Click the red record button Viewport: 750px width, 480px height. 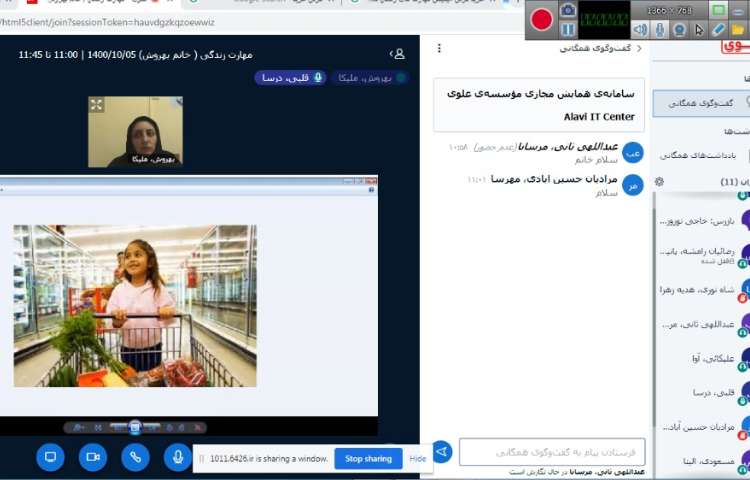542,18
